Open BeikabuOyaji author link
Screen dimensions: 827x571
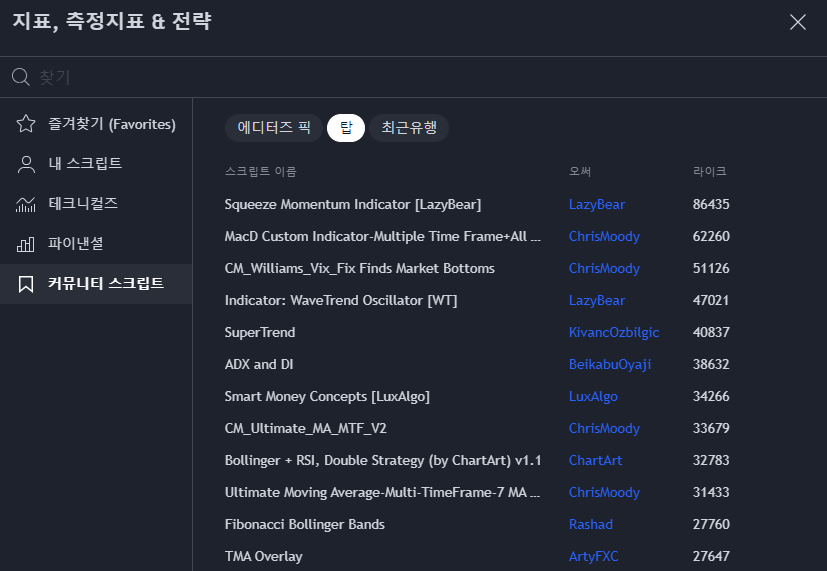pos(610,364)
